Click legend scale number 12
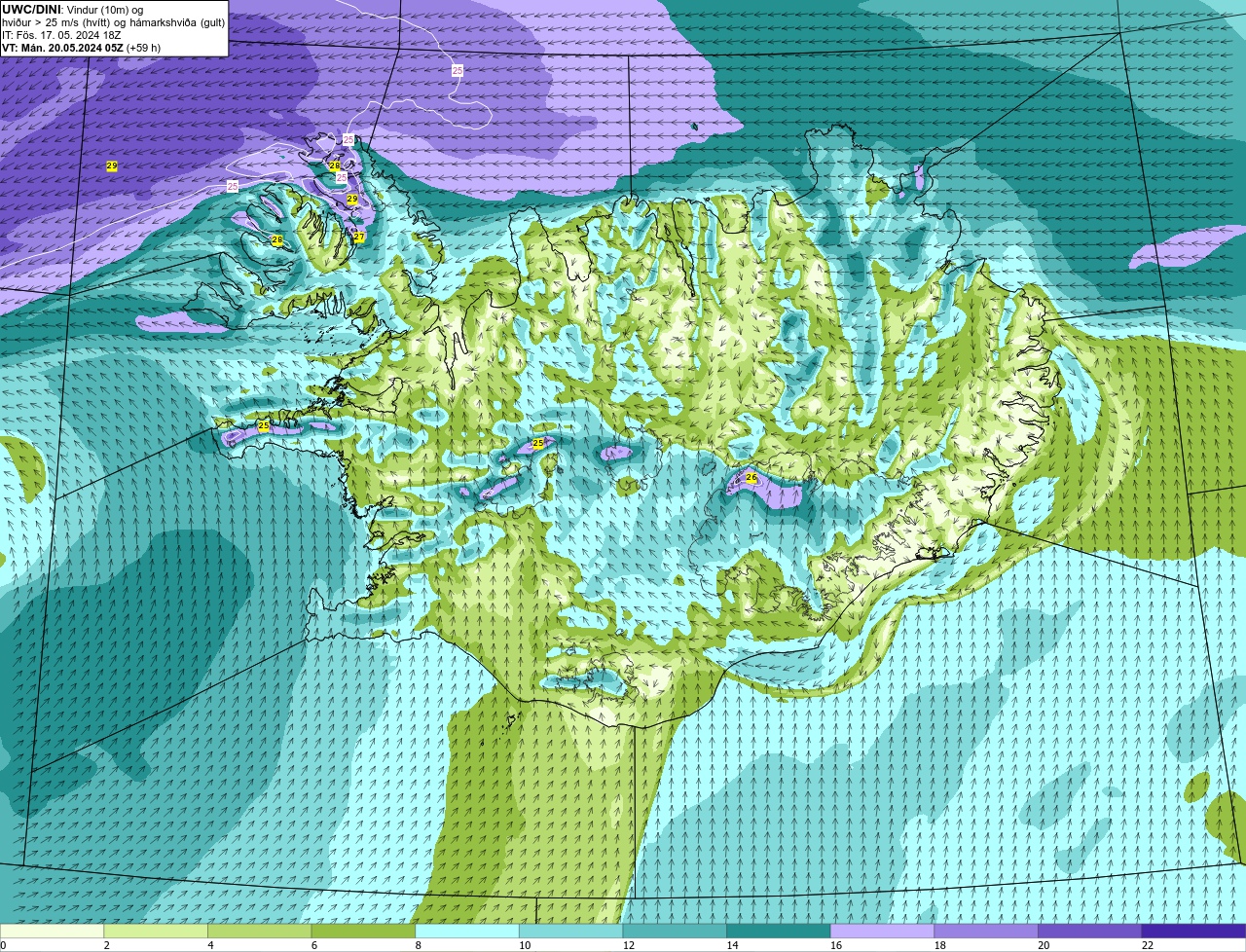Screen dimensions: 1246x952 pos(629,945)
